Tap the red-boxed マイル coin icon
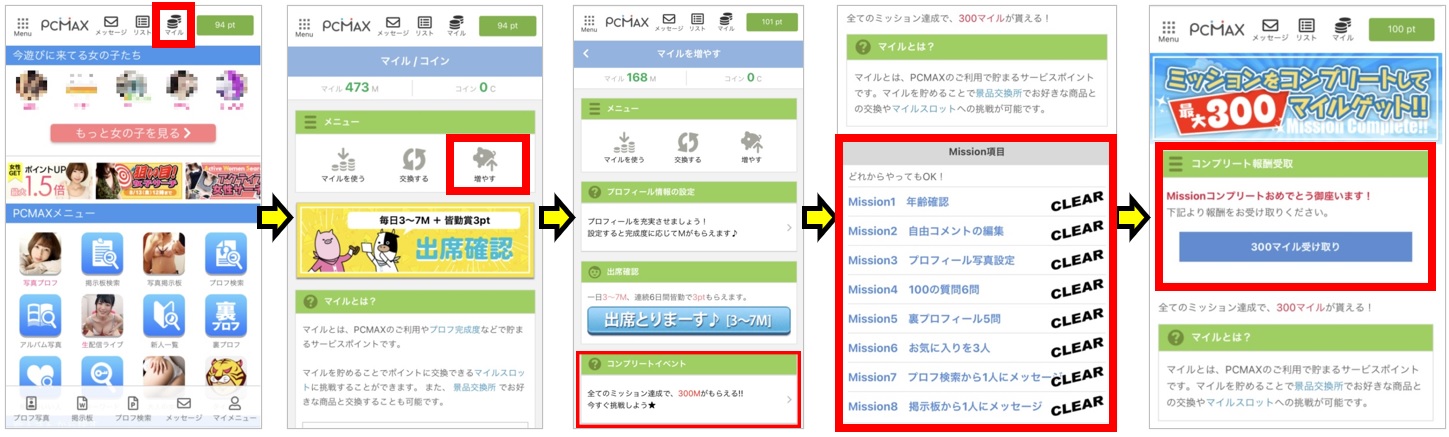 click(175, 24)
